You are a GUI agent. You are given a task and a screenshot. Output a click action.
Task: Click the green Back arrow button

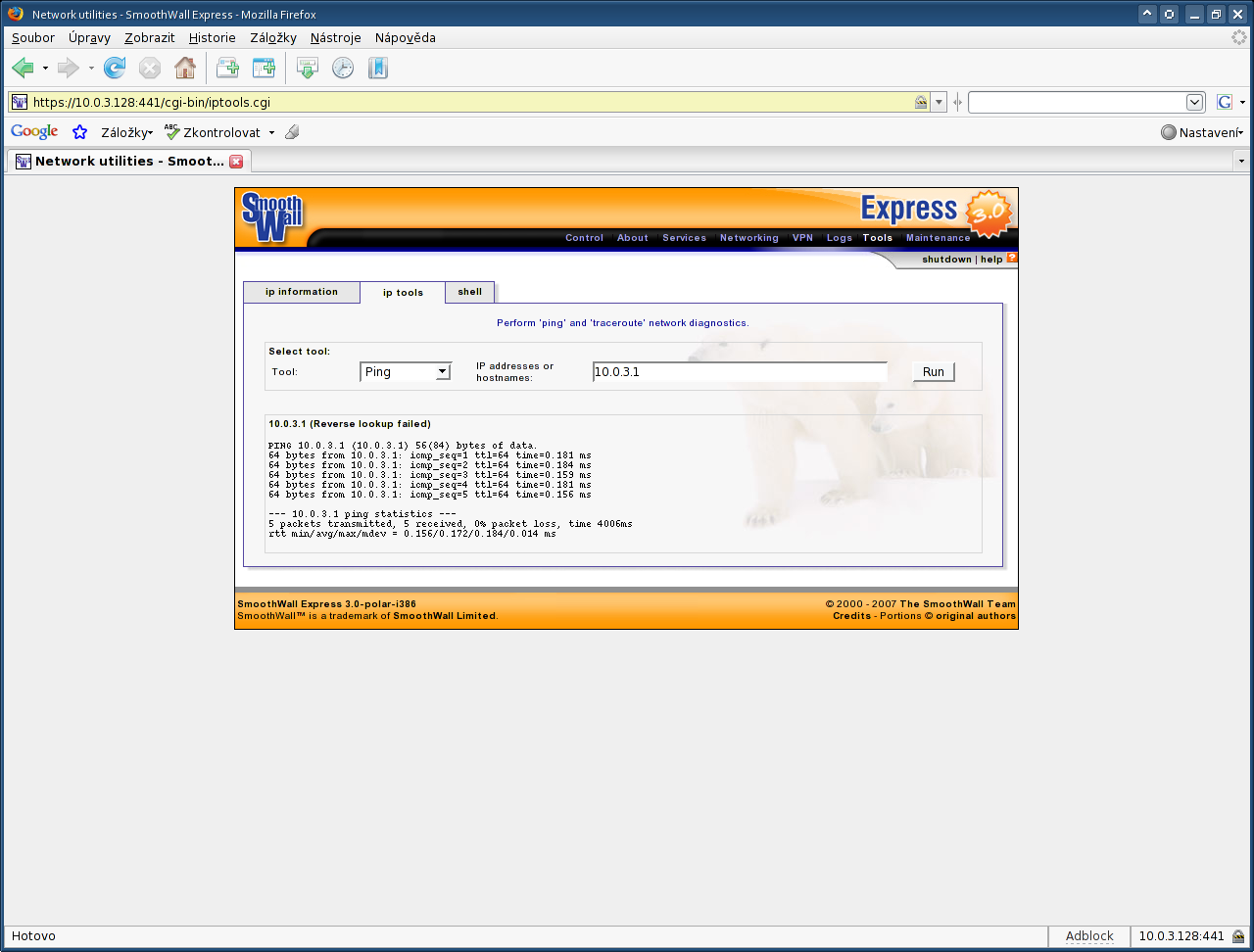click(23, 68)
